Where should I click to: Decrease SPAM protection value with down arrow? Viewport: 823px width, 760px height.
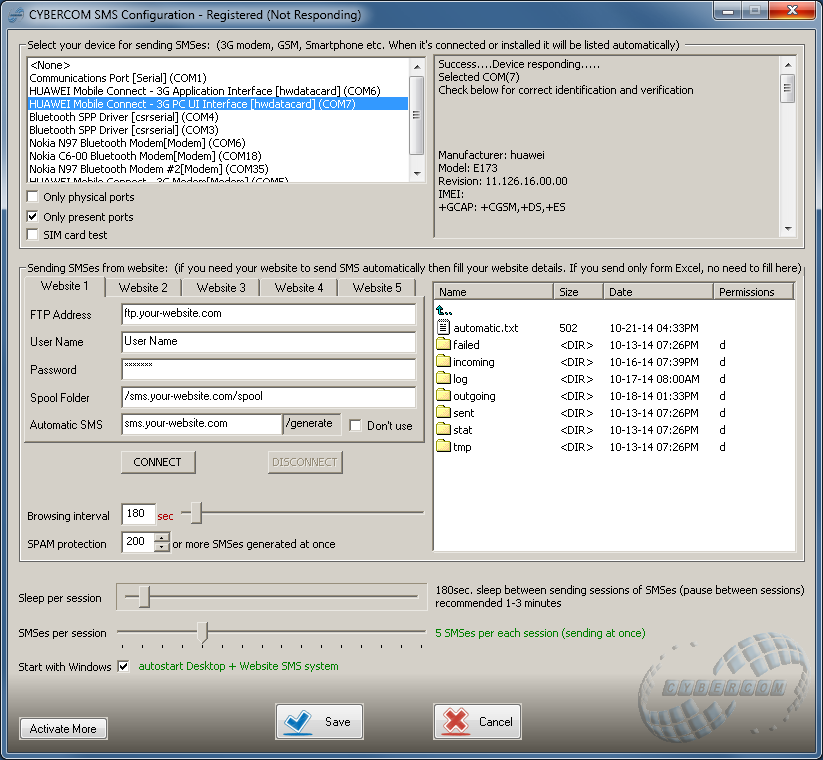coord(162,547)
